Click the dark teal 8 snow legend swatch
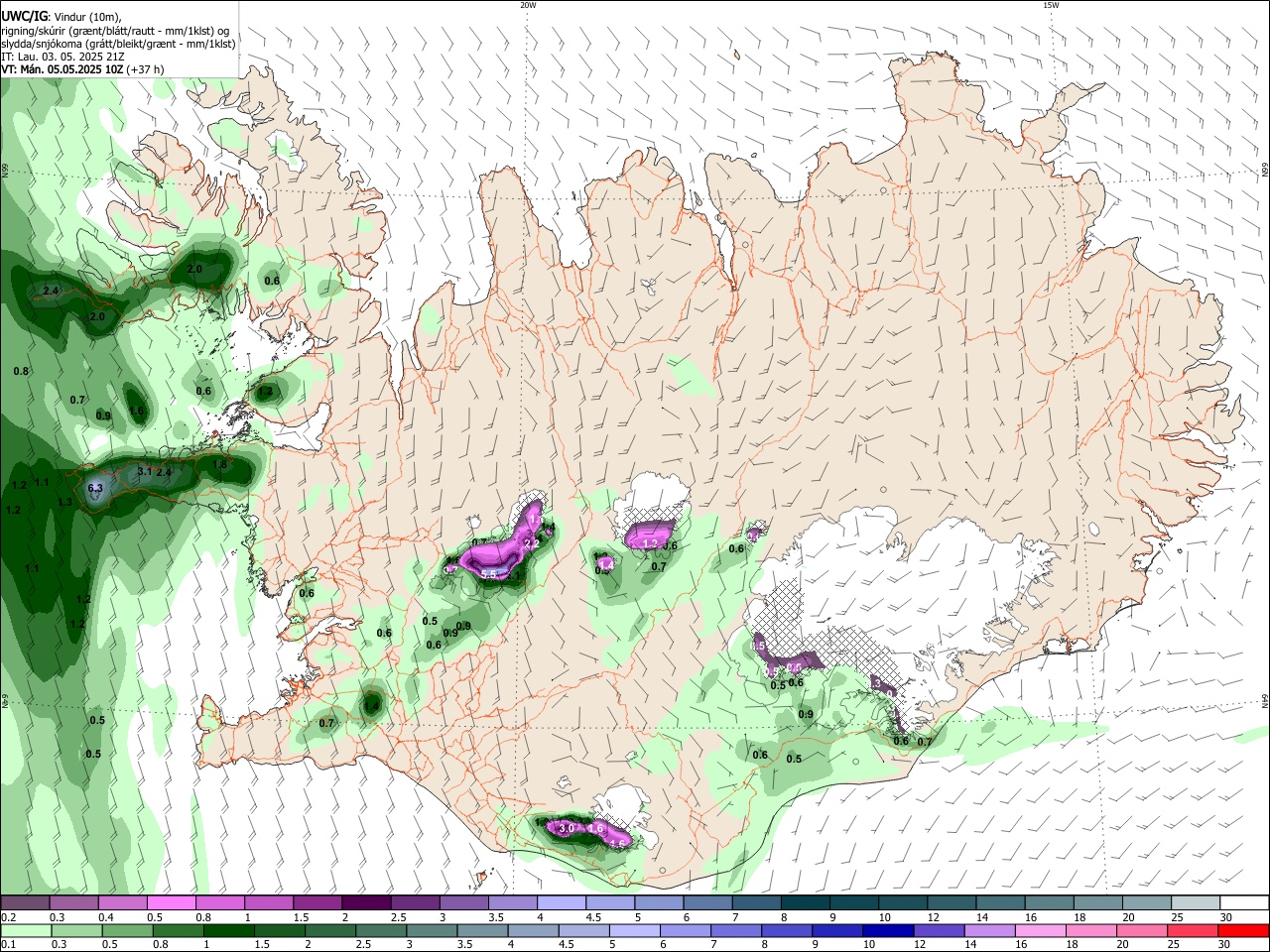 coord(805,903)
